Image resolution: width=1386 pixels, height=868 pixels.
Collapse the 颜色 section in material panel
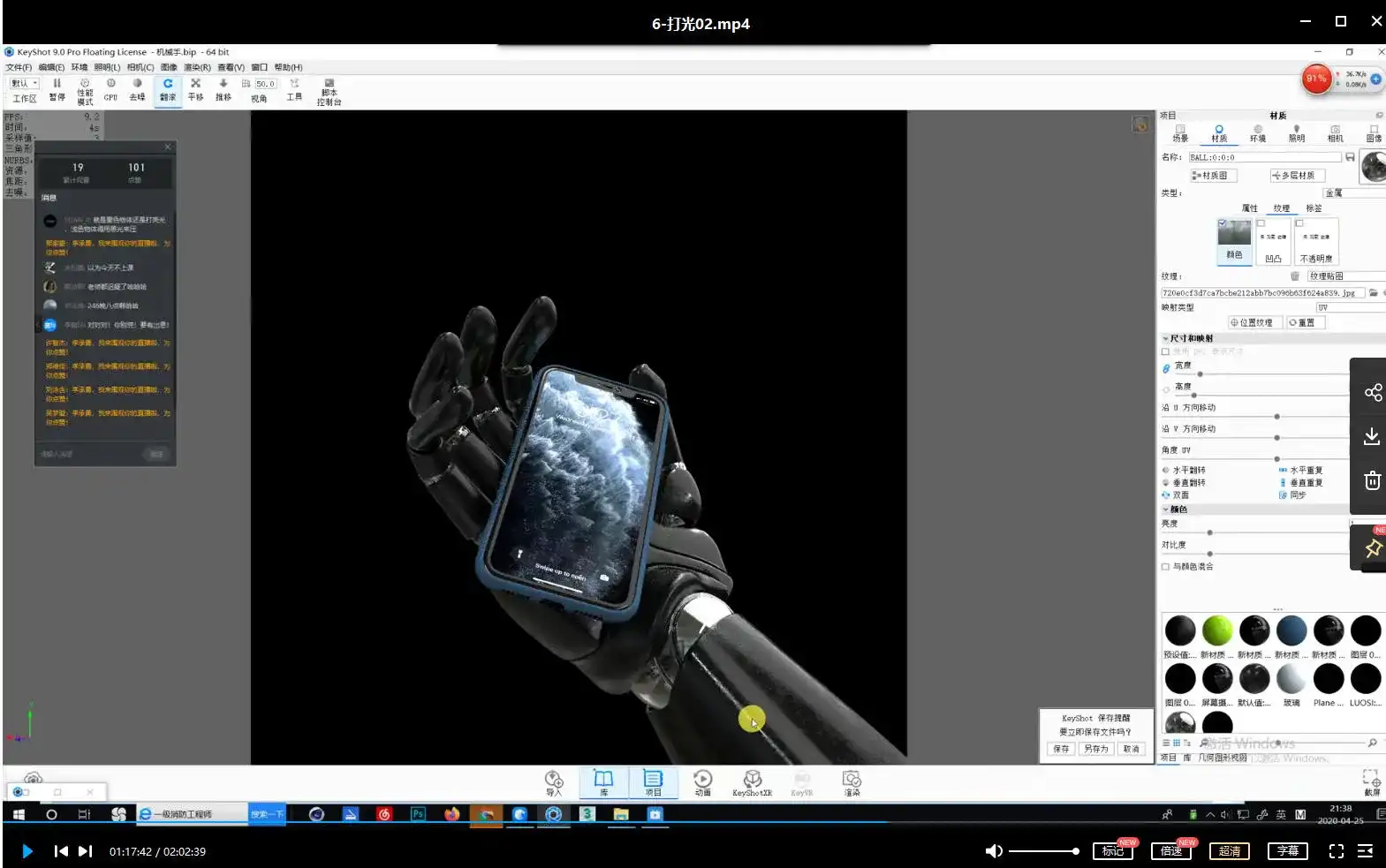pyautogui.click(x=1165, y=509)
